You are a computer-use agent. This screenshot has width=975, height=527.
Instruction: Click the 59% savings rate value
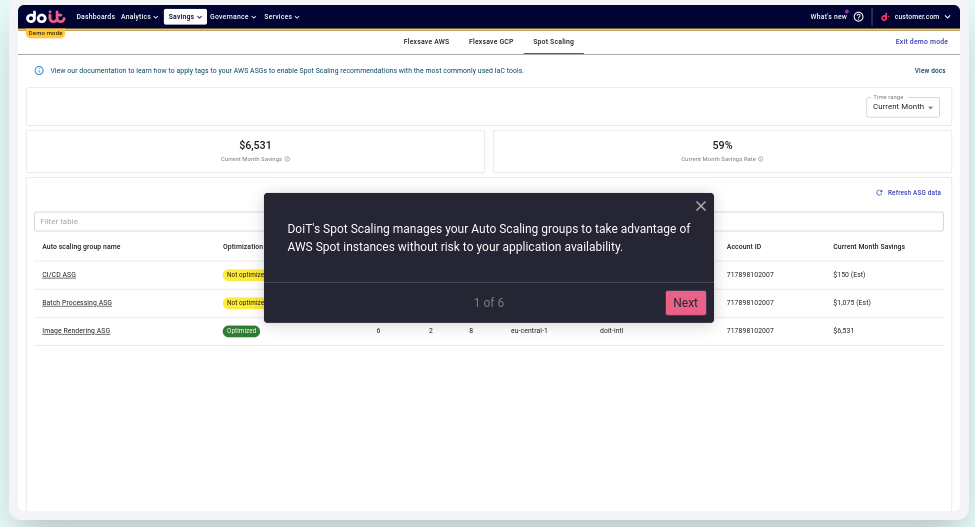coord(723,145)
